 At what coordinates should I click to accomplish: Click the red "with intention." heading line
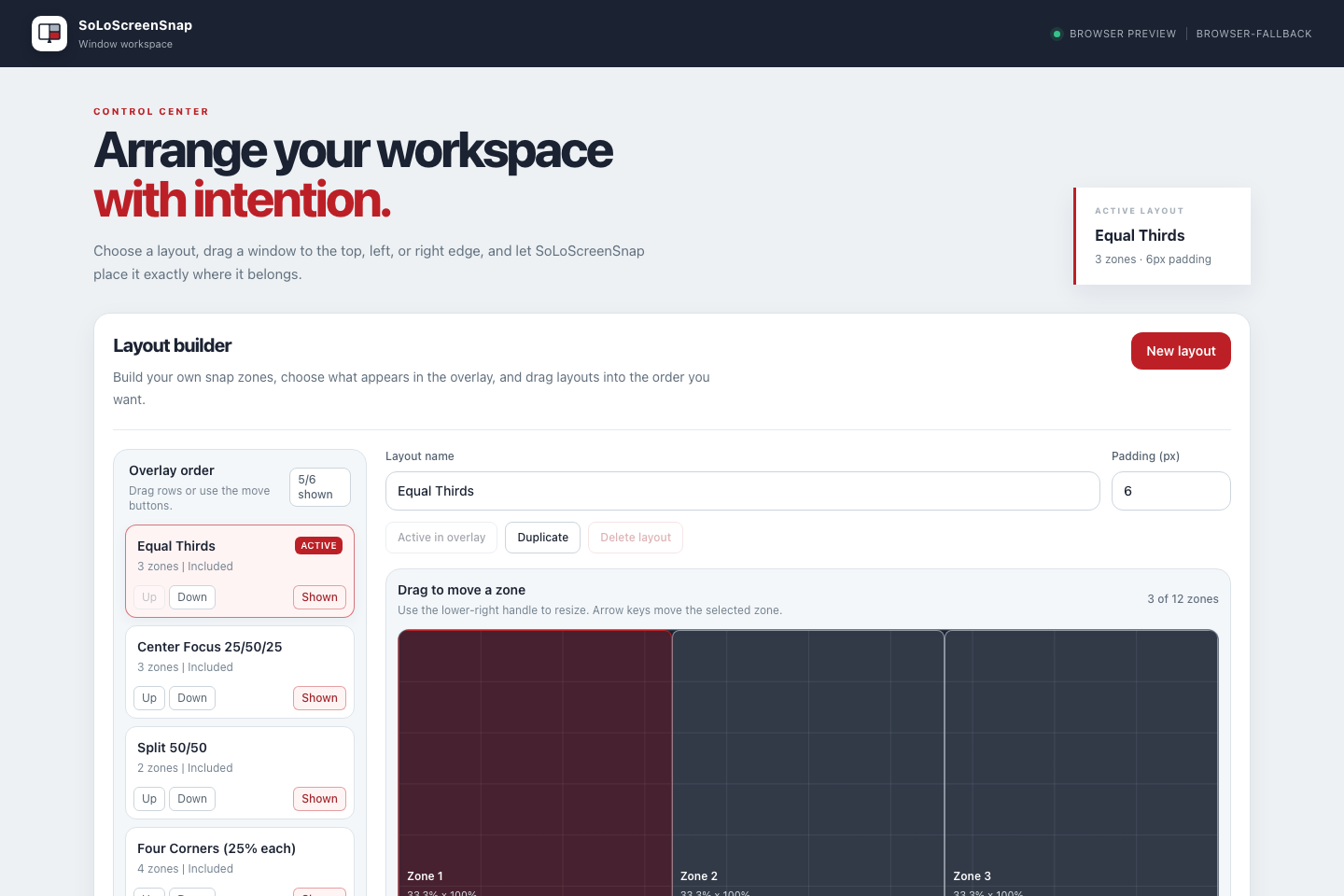coord(242,200)
